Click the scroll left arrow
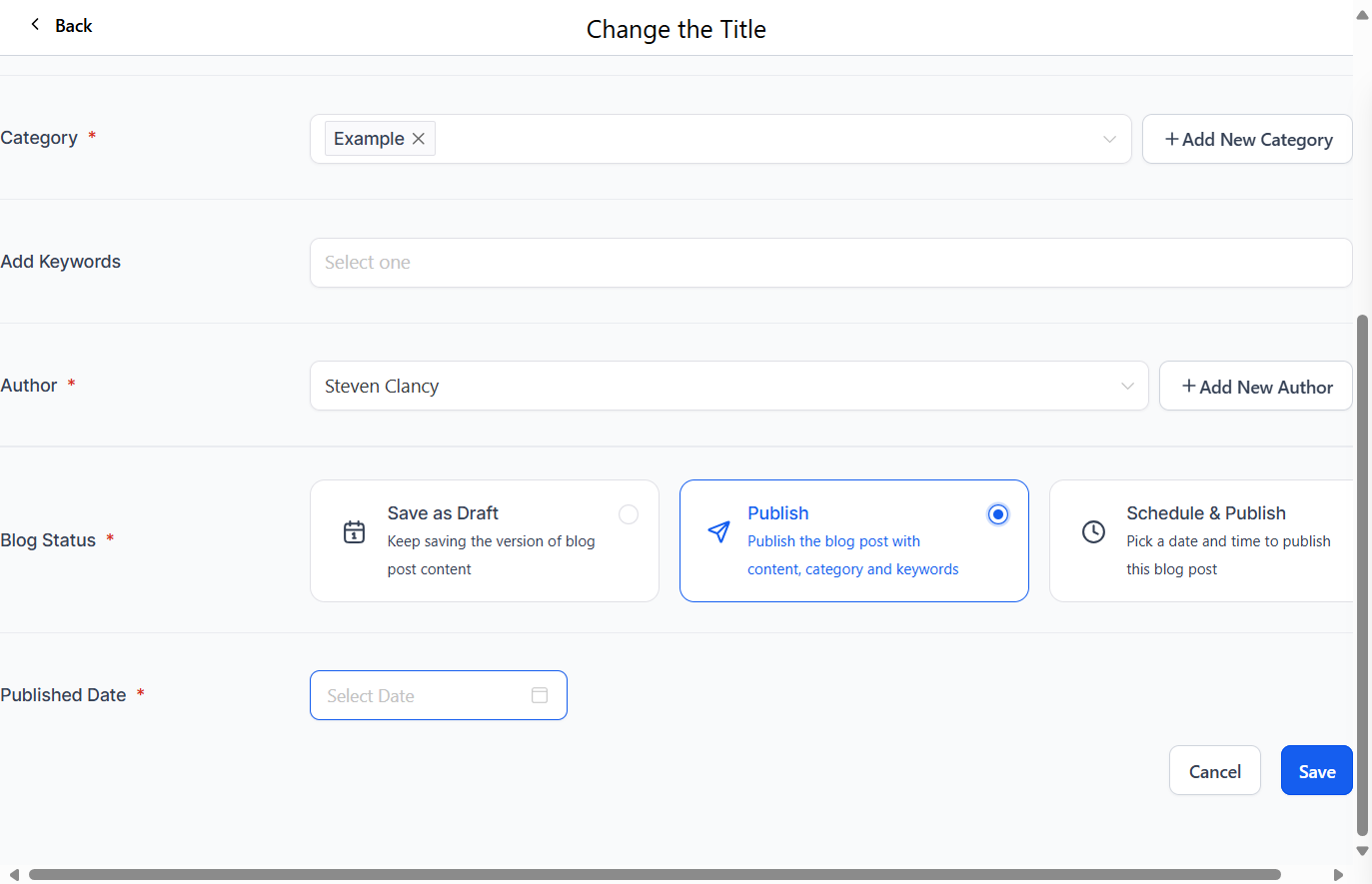This screenshot has width=1372, height=884. pos(14,875)
